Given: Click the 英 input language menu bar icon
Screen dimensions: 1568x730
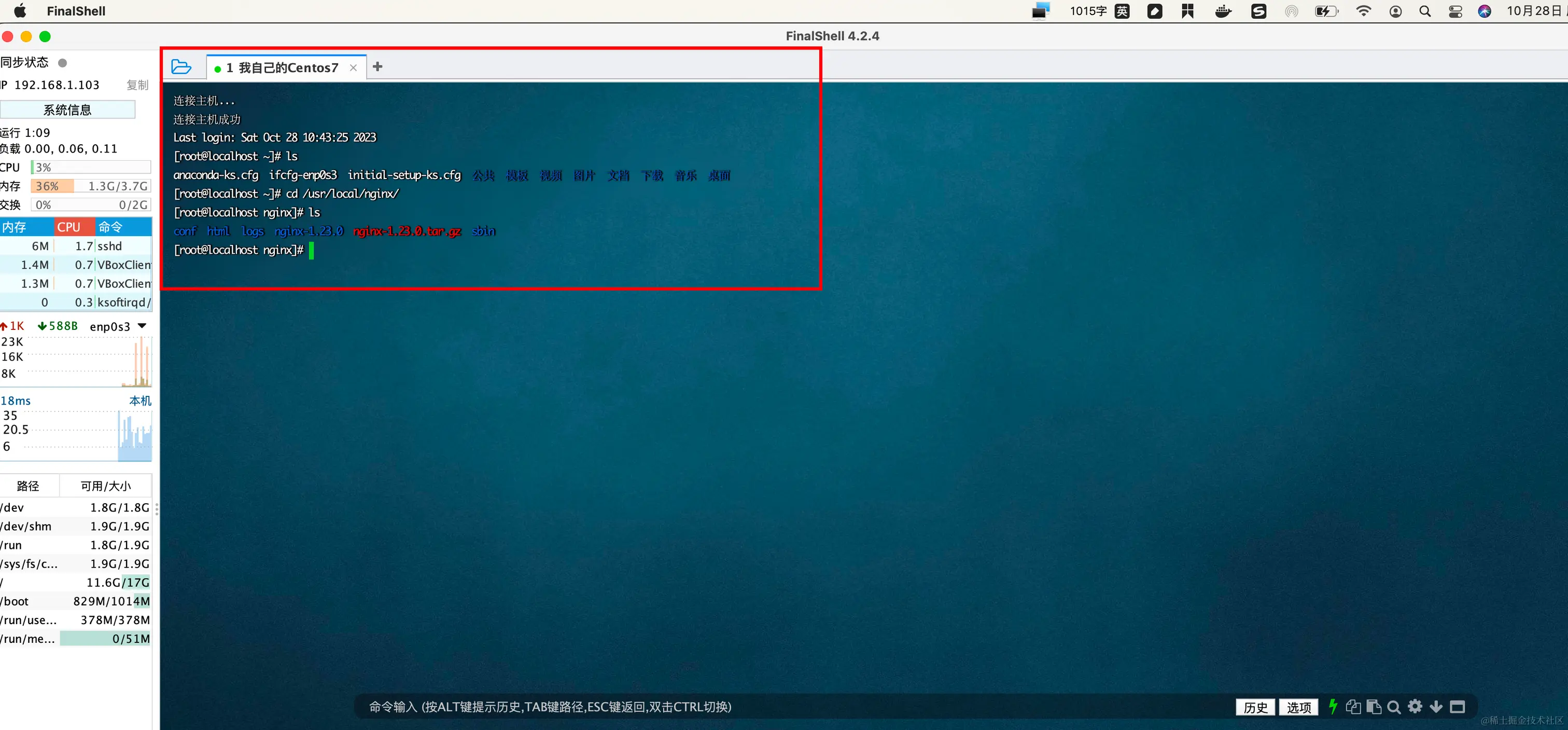Looking at the screenshot, I should (1122, 11).
